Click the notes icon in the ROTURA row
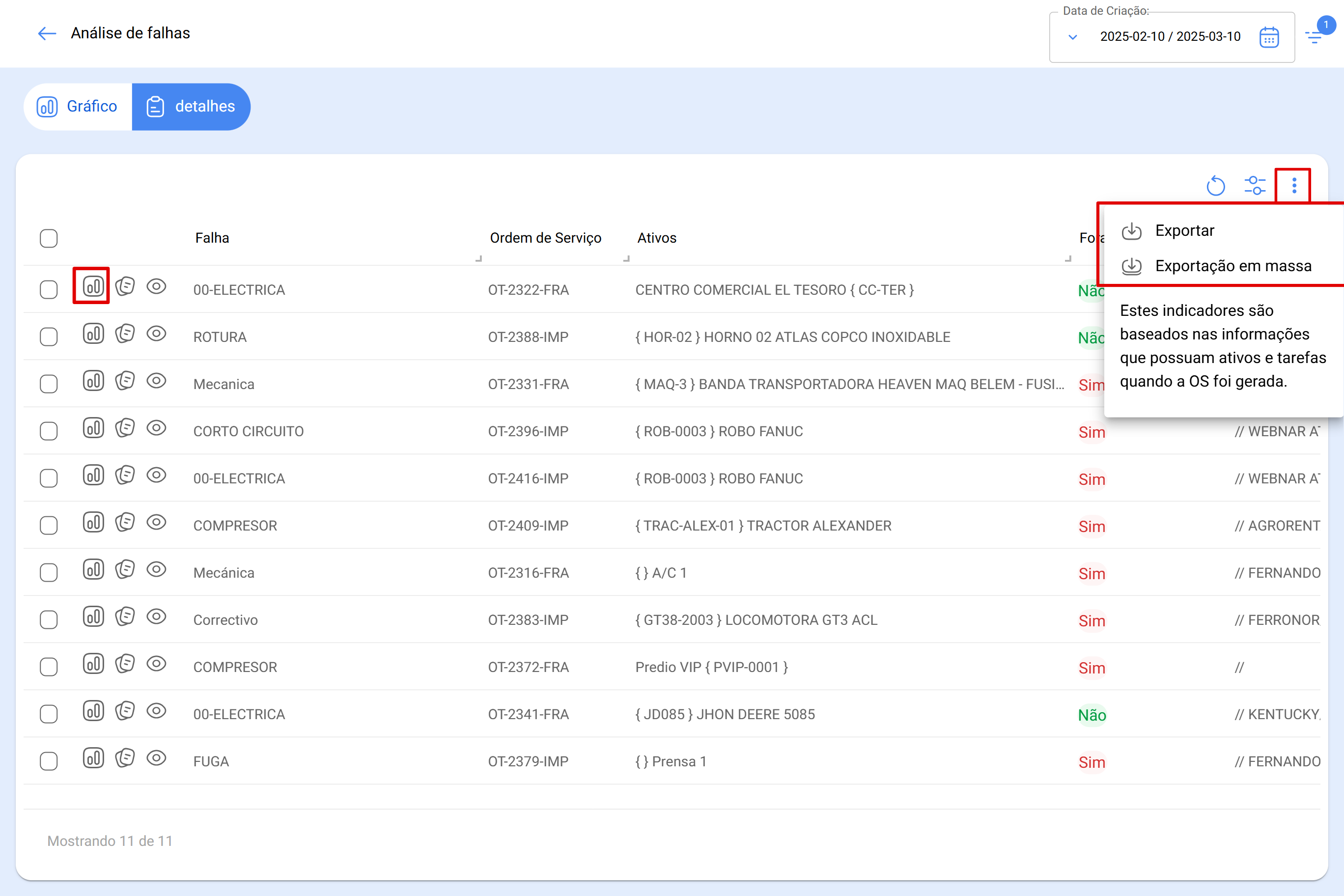 125,333
